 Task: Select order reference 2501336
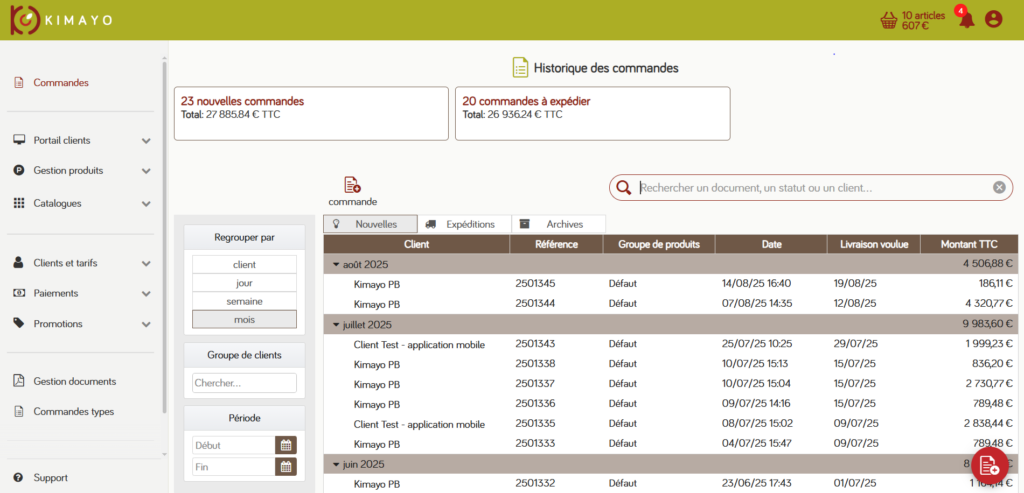pyautogui.click(x=536, y=404)
